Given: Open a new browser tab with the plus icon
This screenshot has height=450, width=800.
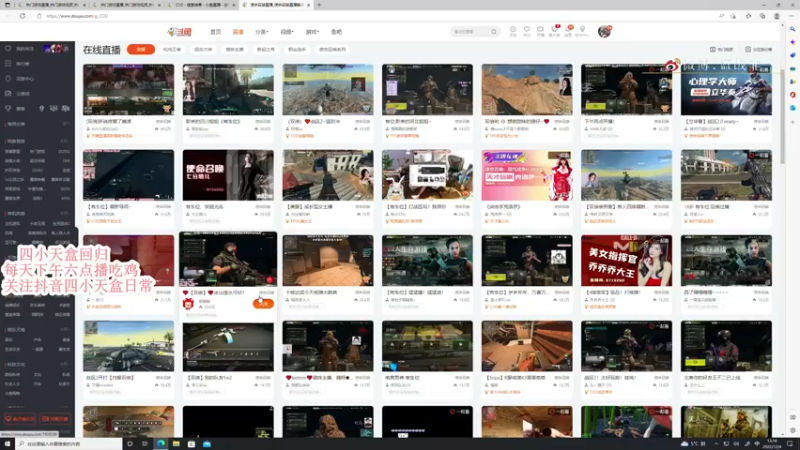Looking at the screenshot, I should click(x=319, y=5).
